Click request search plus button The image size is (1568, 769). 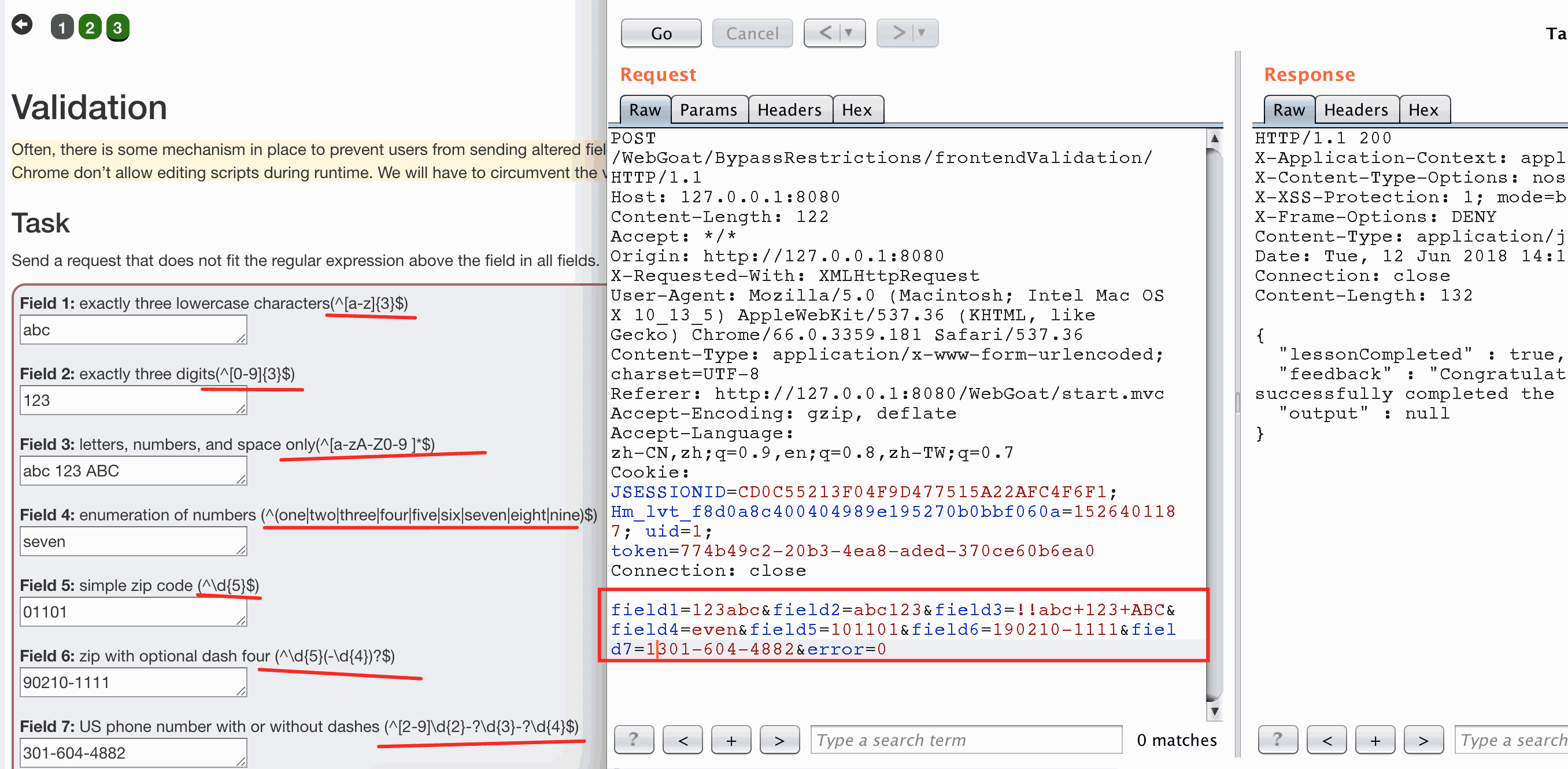pyautogui.click(x=731, y=740)
